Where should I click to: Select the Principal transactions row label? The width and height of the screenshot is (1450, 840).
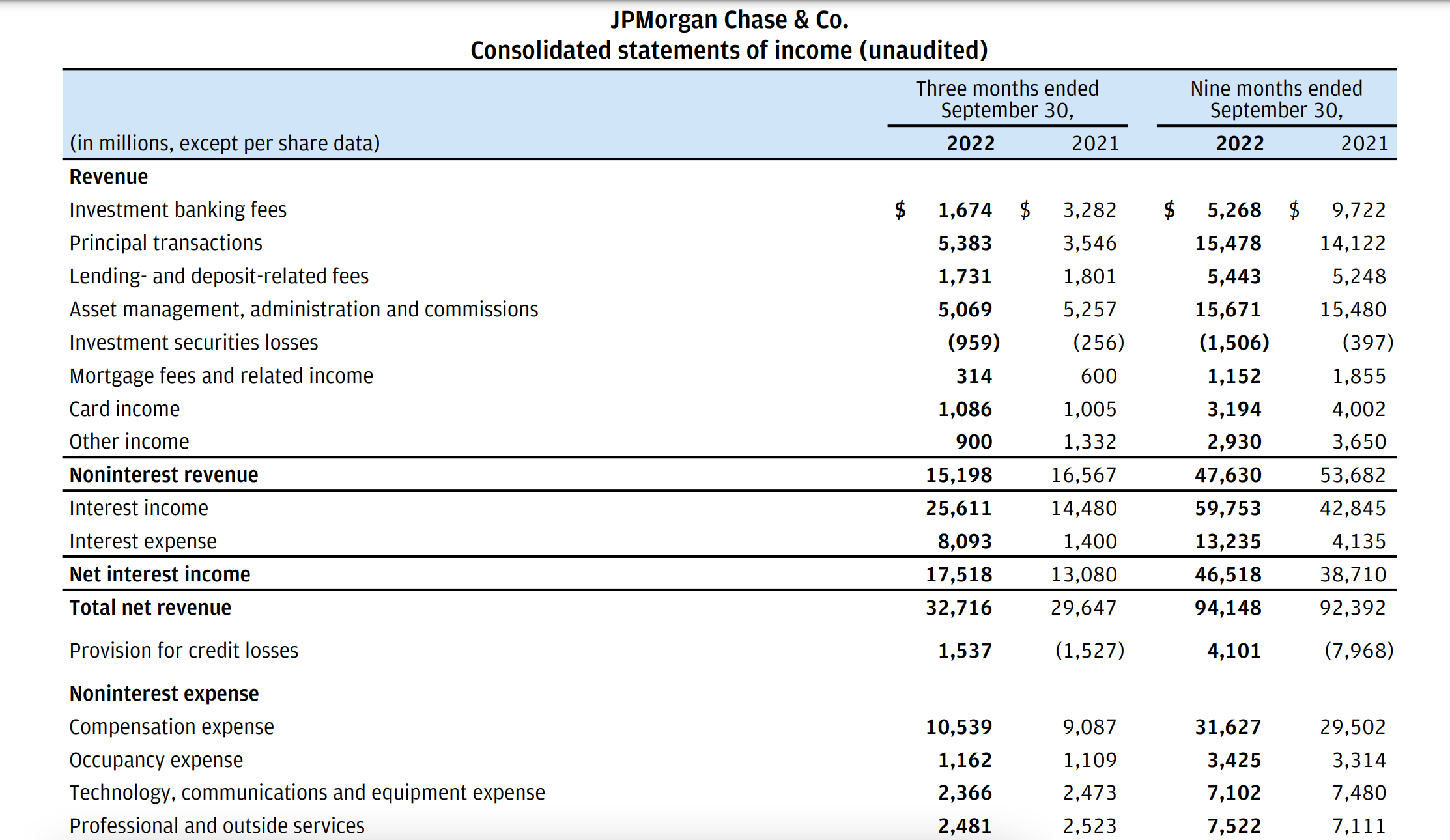[x=165, y=243]
